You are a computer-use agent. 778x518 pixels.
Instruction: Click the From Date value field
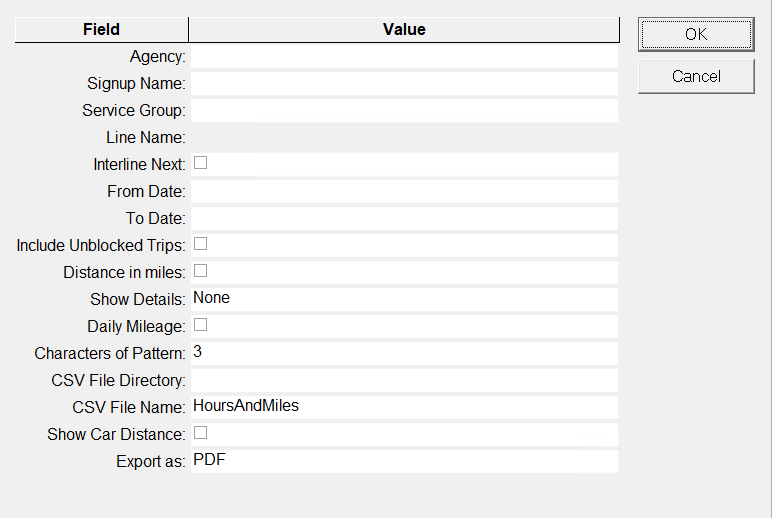(404, 191)
